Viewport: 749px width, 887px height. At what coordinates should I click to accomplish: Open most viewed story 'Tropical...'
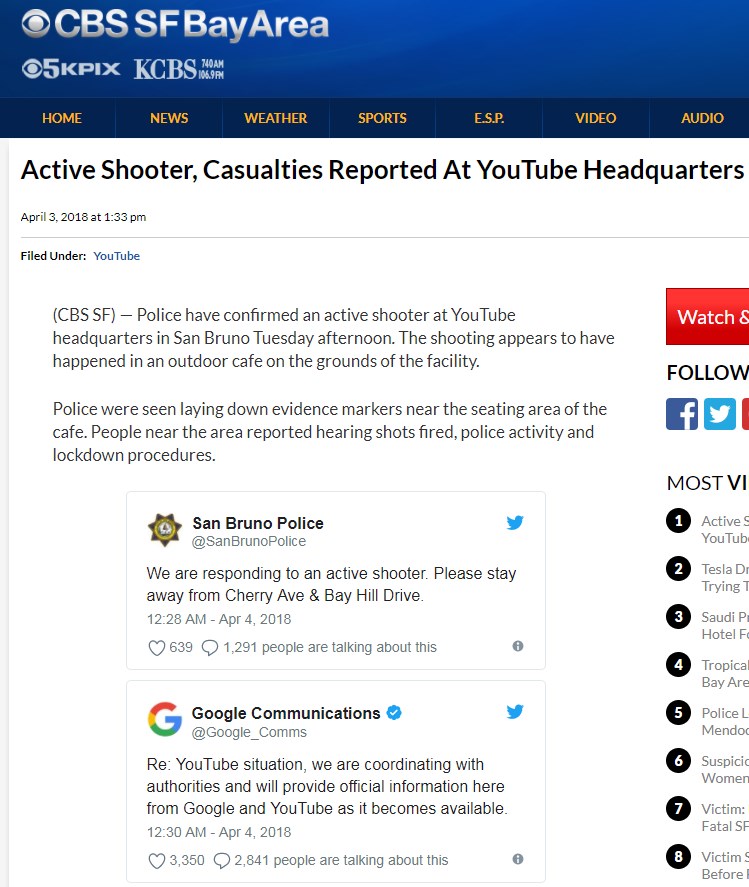(725, 673)
